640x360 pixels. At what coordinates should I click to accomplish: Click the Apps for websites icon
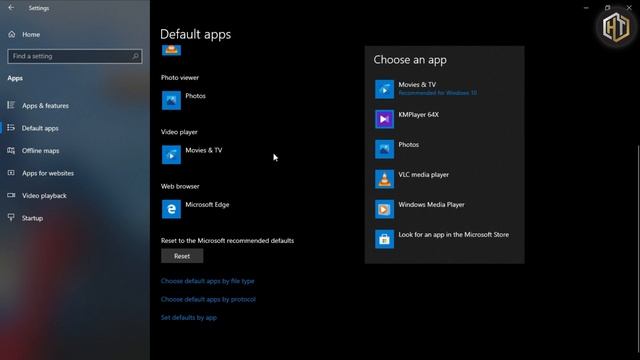[x=11, y=173]
